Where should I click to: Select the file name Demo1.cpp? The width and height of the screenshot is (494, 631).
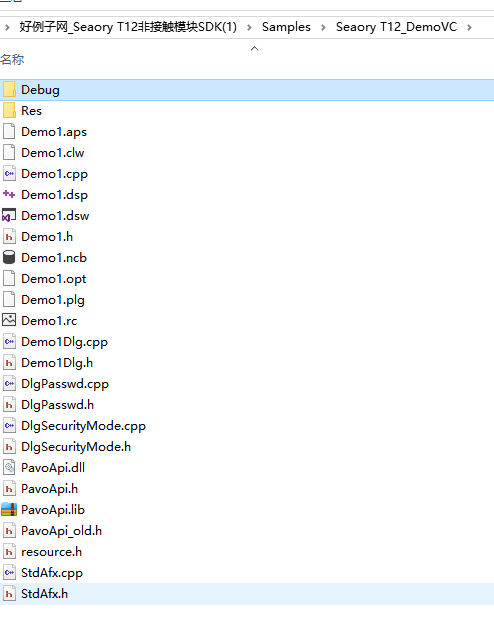[x=54, y=174]
